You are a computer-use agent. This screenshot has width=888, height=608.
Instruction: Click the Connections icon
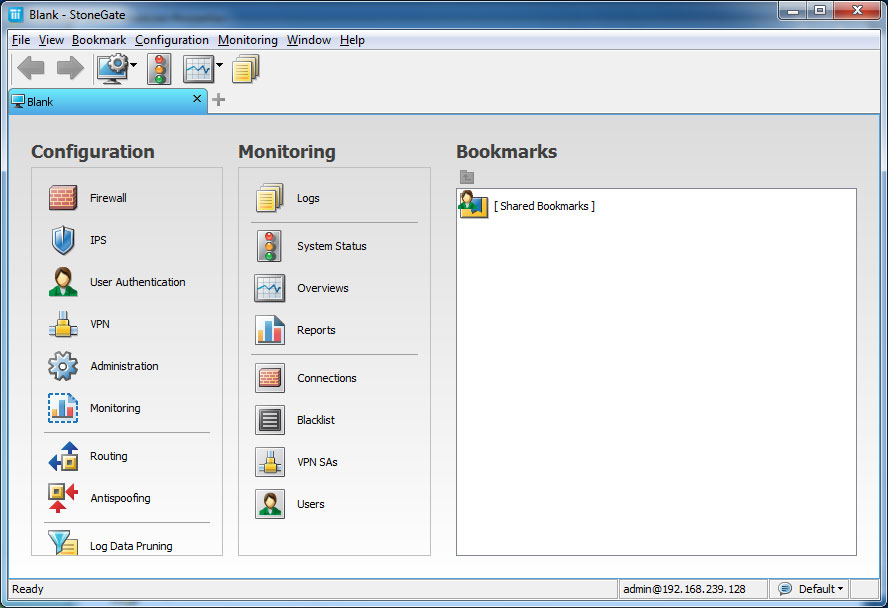[270, 378]
